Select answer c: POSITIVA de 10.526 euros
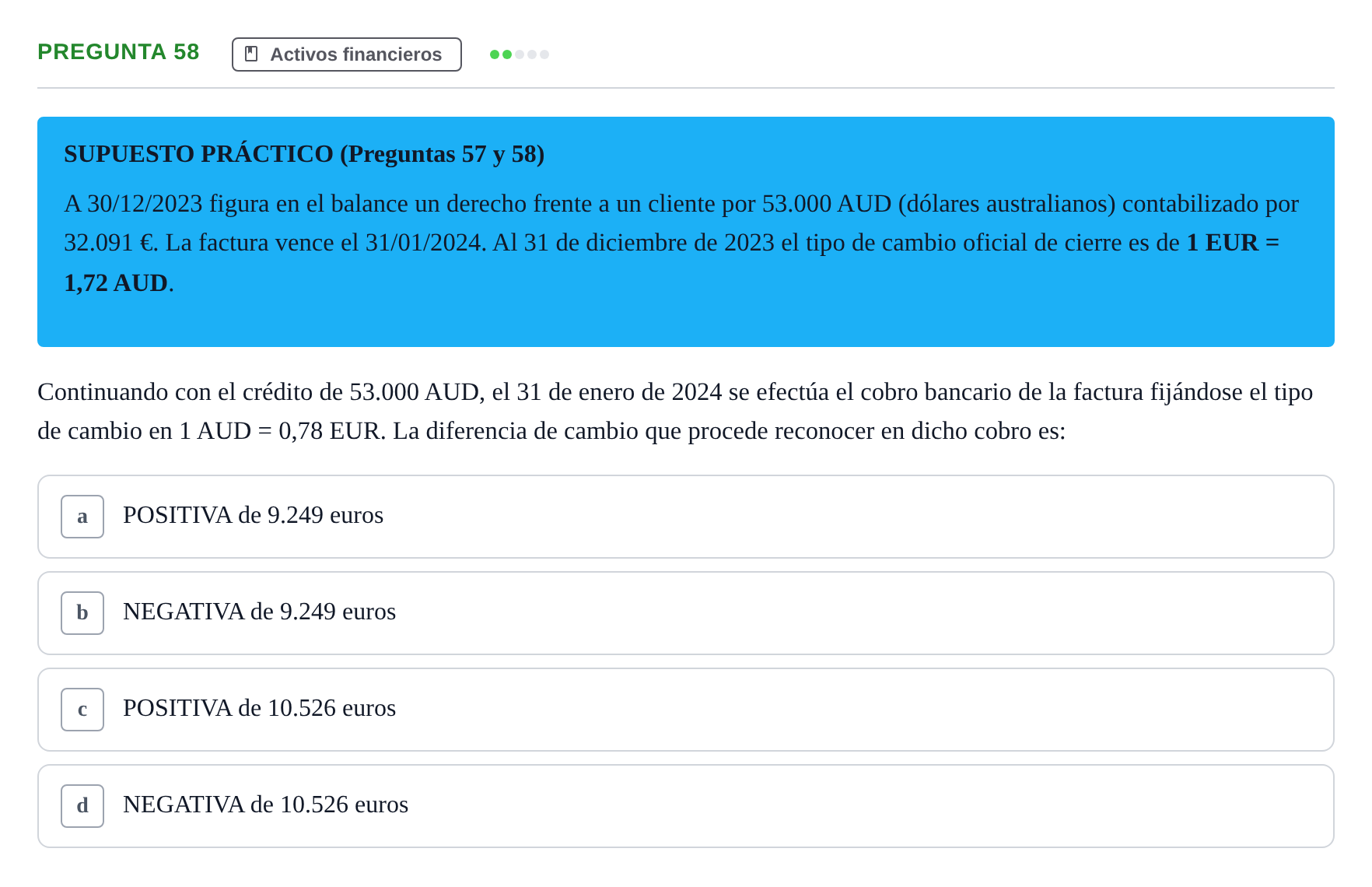 [x=685, y=710]
